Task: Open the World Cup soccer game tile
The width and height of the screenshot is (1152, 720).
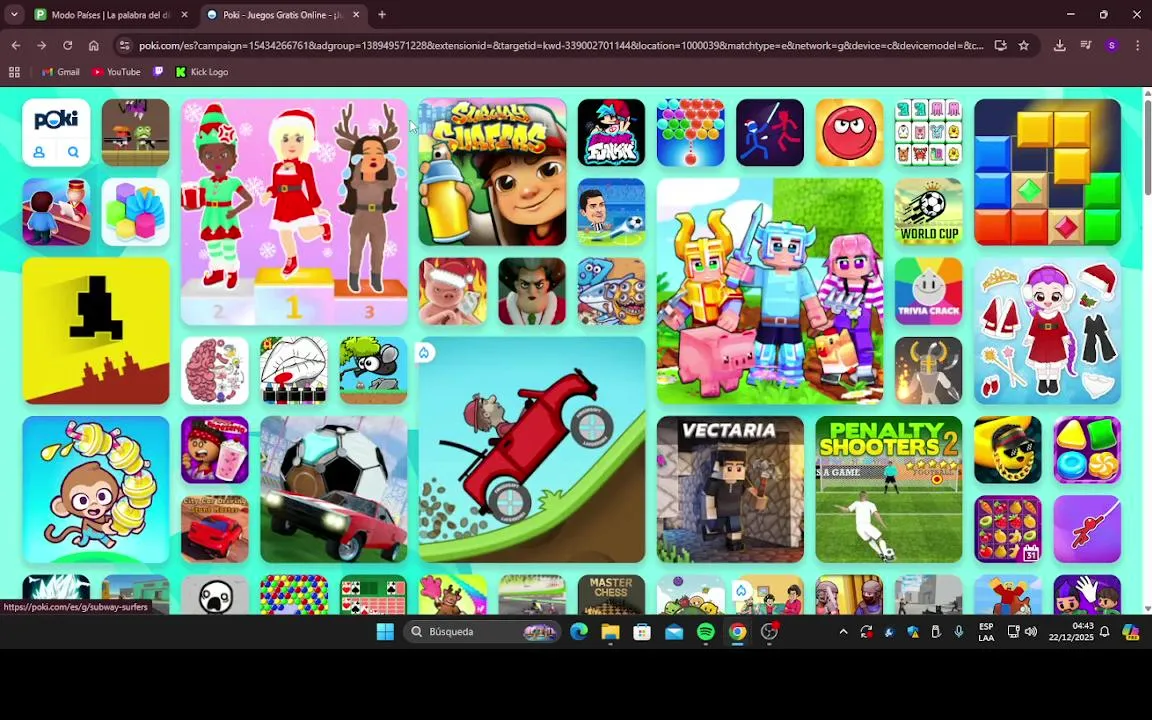Action: [929, 212]
